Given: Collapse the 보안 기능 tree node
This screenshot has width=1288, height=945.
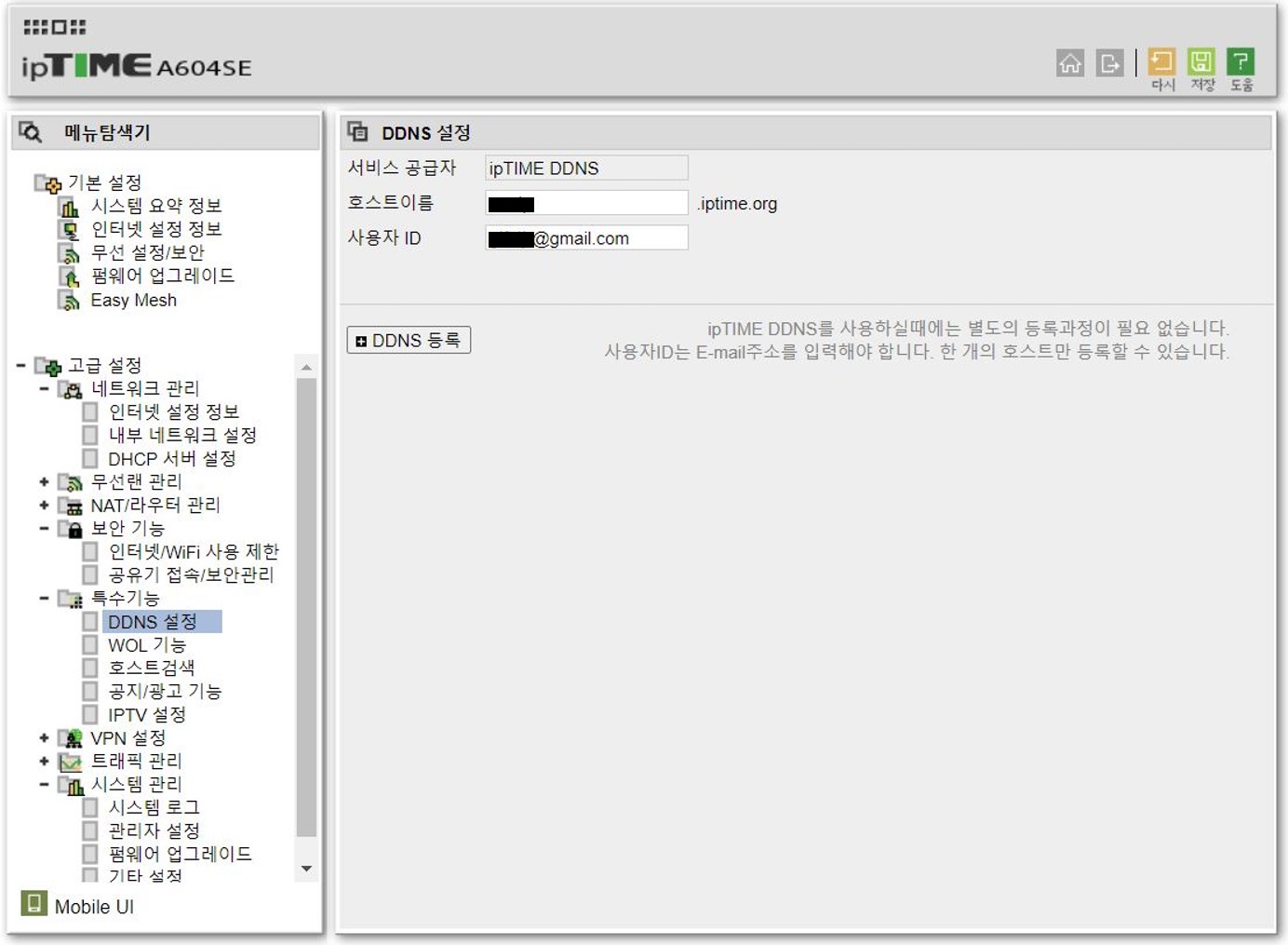Looking at the screenshot, I should (44, 529).
